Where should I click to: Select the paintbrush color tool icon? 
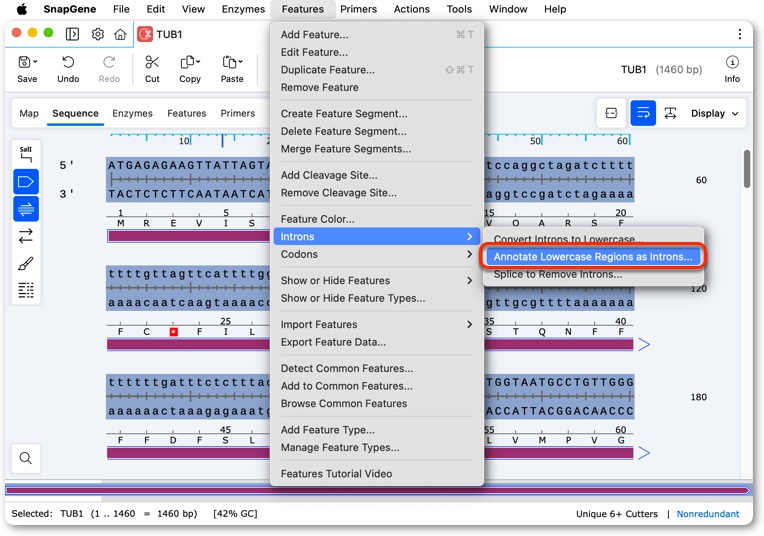[26, 264]
